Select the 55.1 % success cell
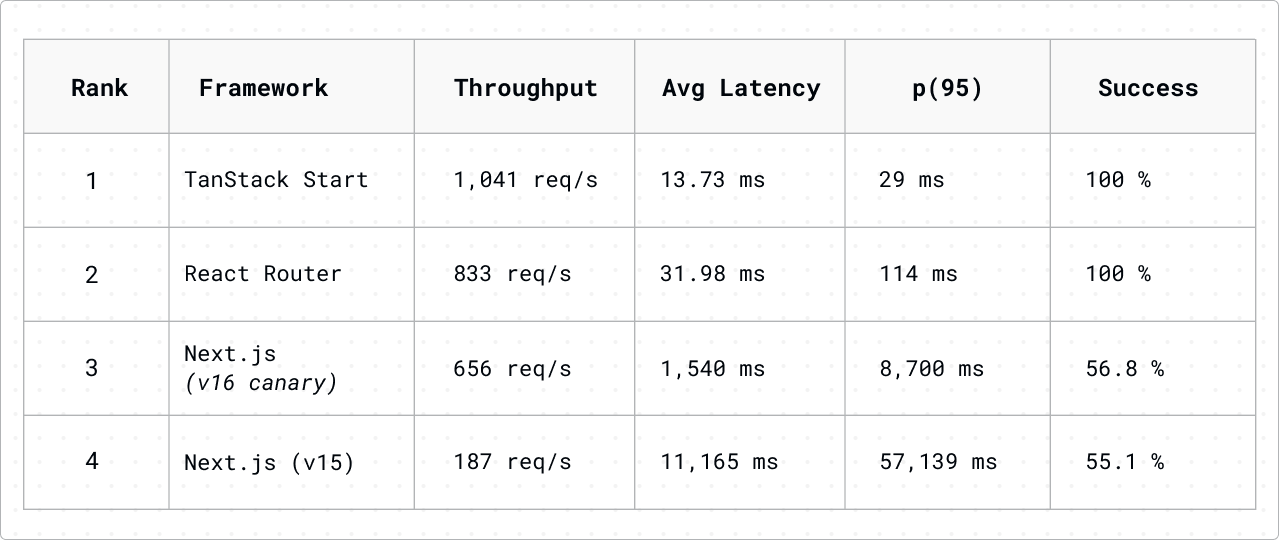Screen dimensions: 1279x540 click(1124, 462)
